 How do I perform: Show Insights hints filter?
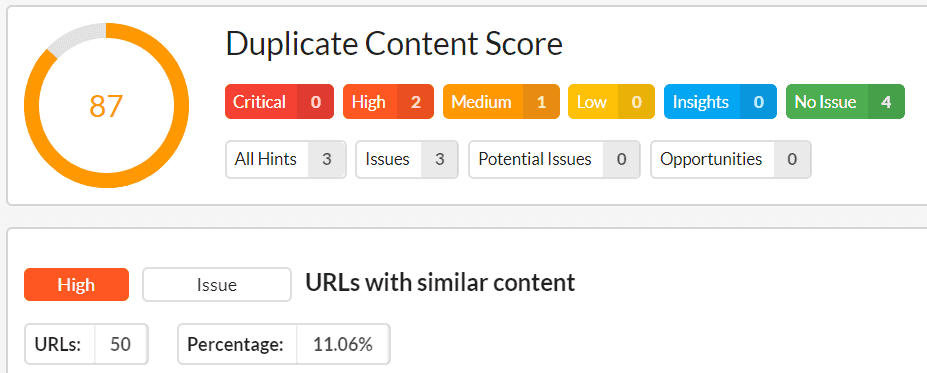(720, 102)
